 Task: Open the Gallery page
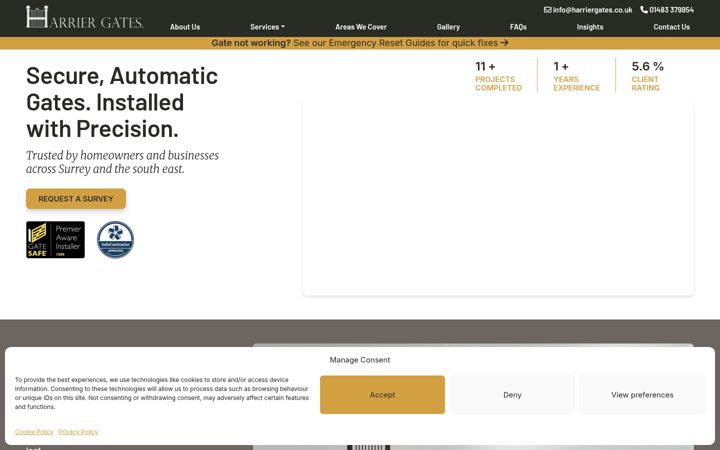point(448,27)
